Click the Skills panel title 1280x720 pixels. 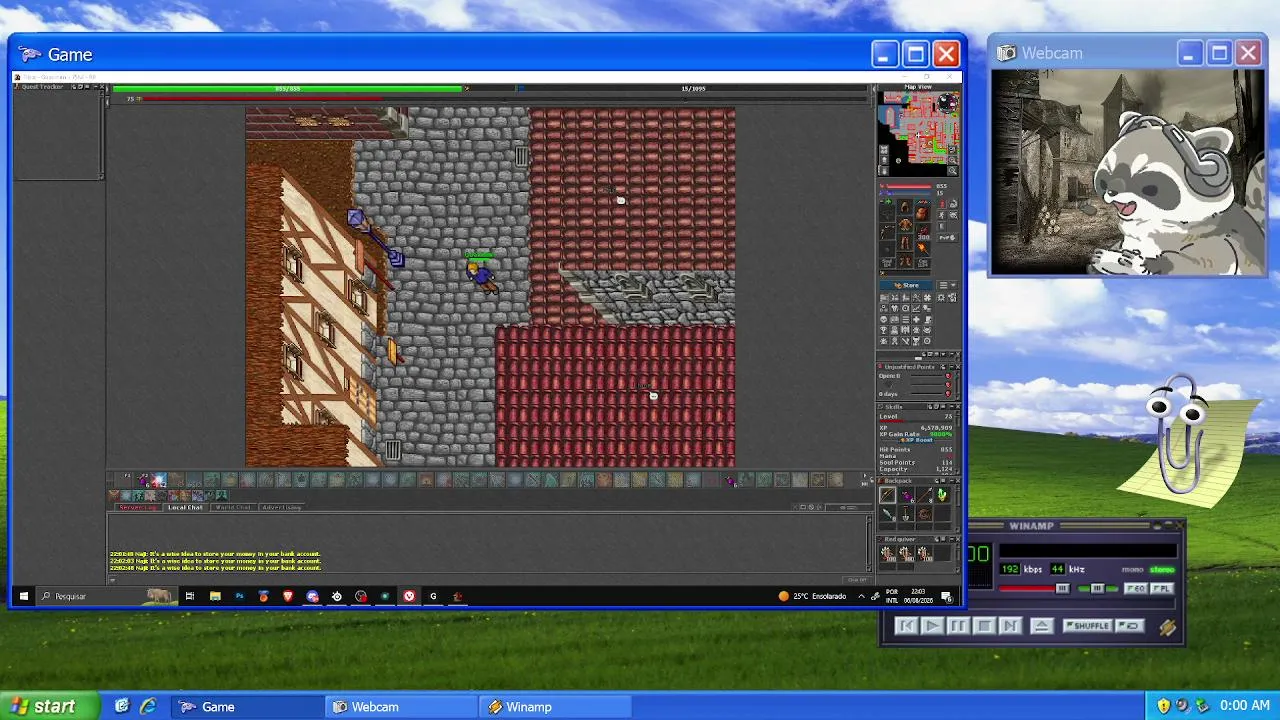point(893,407)
